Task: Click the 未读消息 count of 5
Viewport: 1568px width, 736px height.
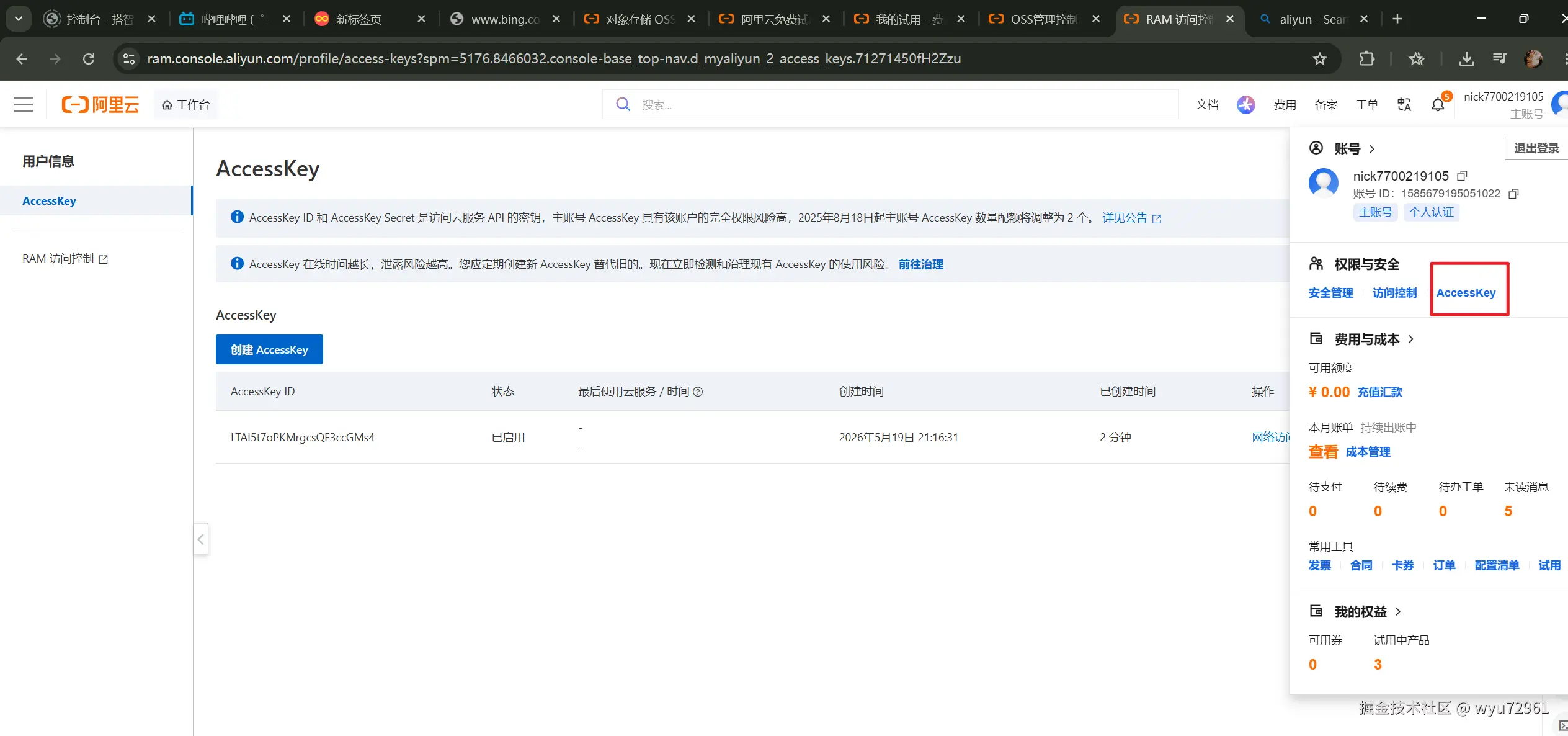Action: pos(1508,511)
